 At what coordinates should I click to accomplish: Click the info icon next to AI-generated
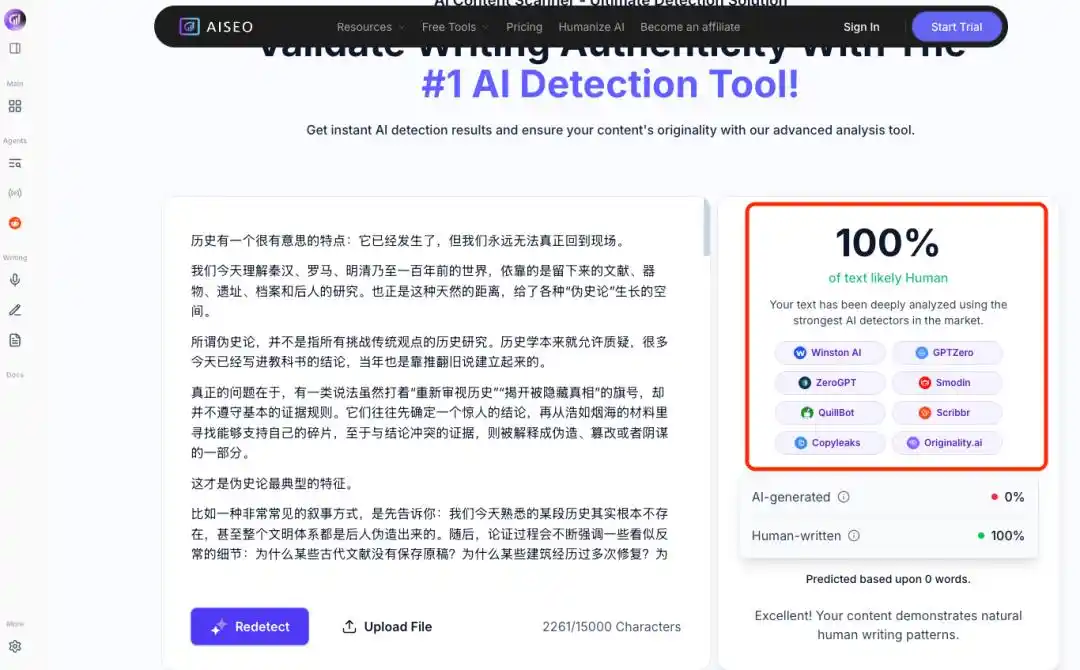pos(843,496)
